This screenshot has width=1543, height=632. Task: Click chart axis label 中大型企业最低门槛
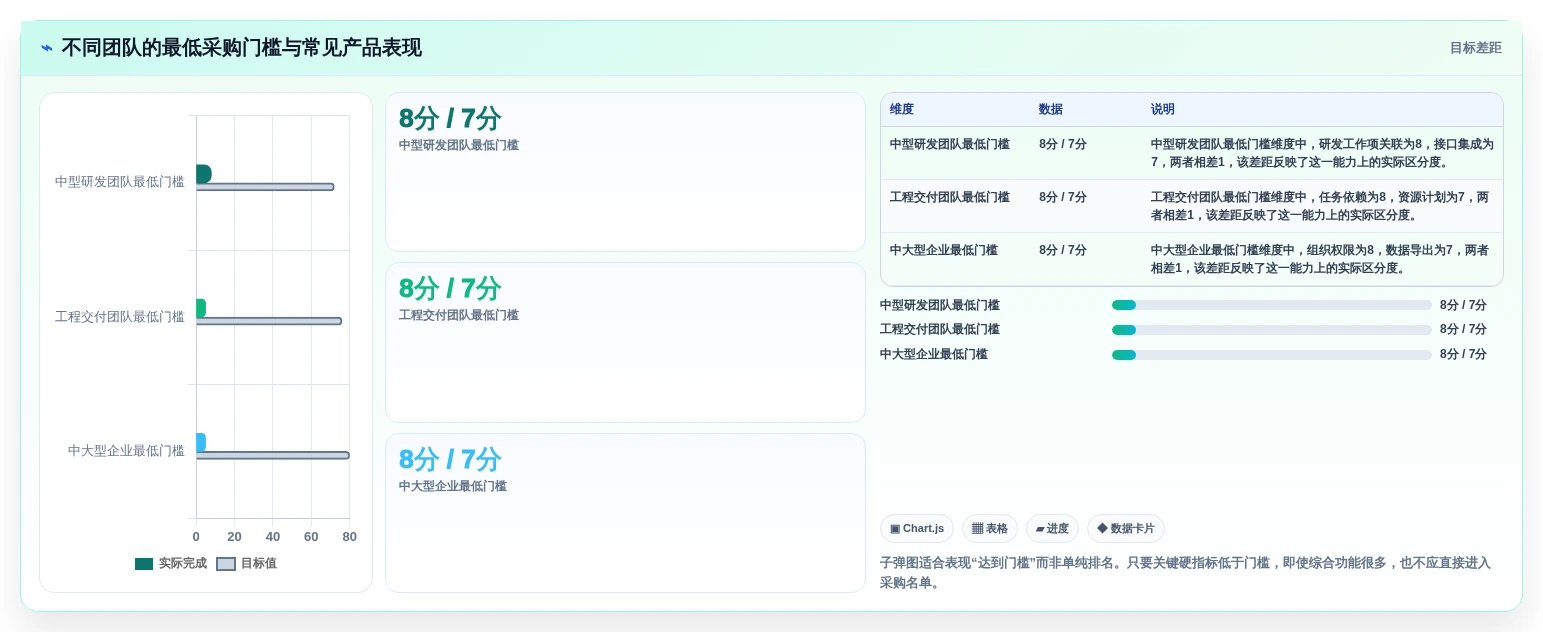tap(126, 451)
